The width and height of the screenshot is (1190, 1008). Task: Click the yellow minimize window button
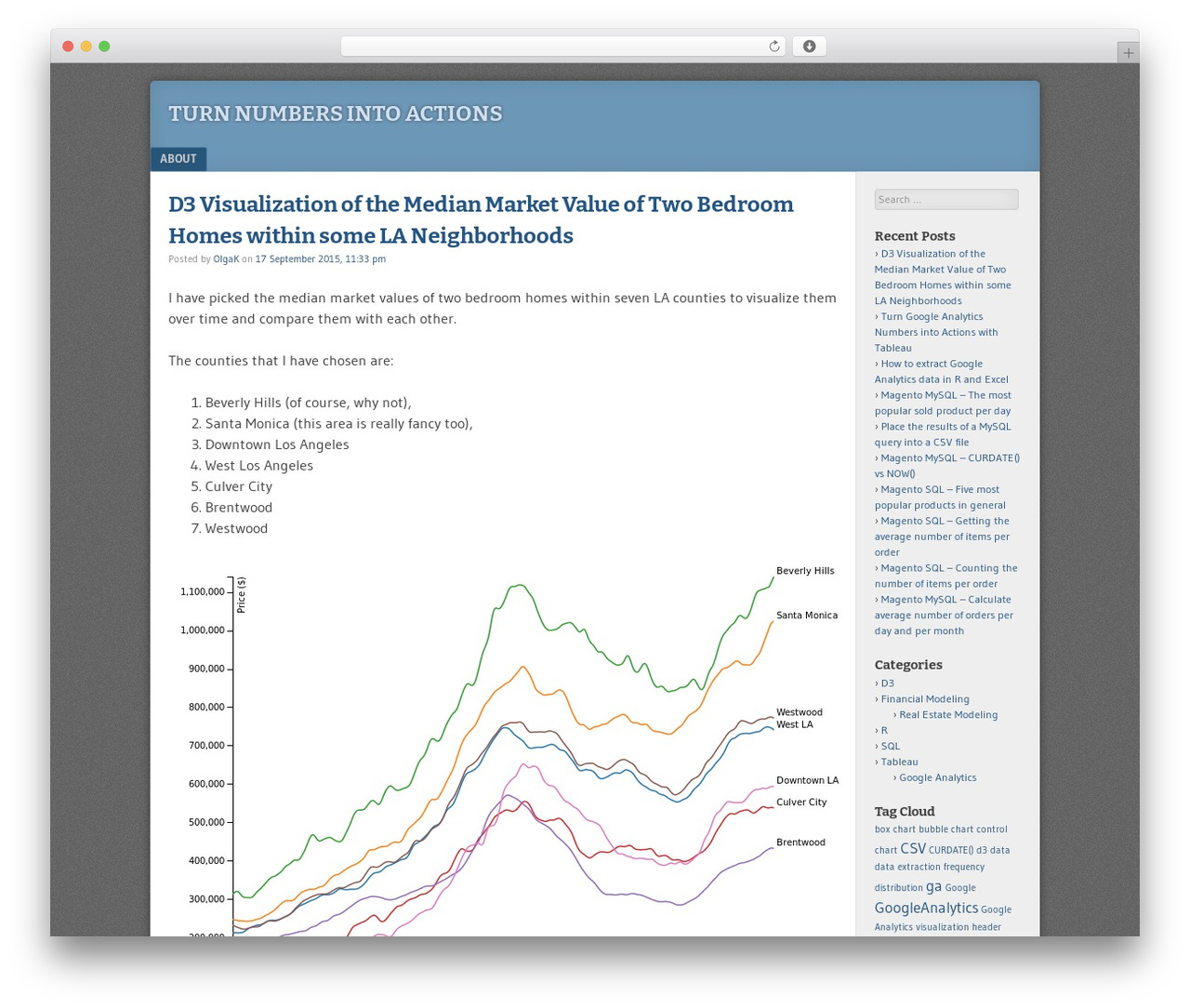[86, 46]
